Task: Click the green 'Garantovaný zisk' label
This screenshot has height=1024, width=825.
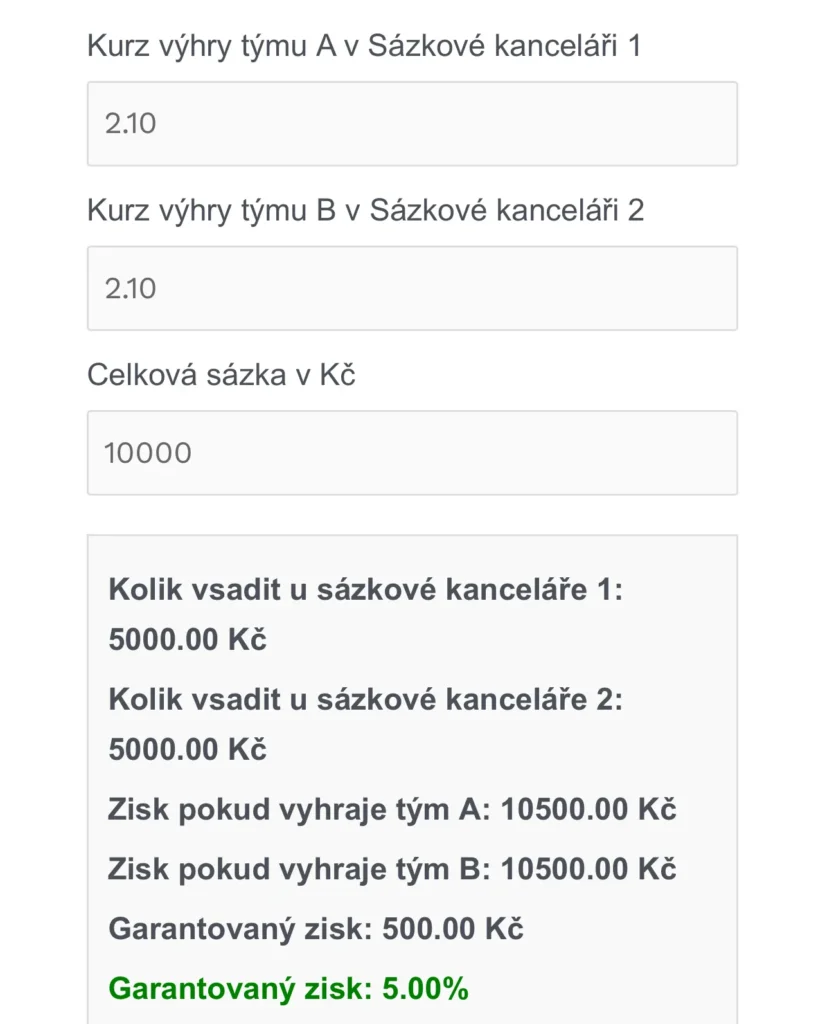Action: pyautogui.click(x=240, y=989)
